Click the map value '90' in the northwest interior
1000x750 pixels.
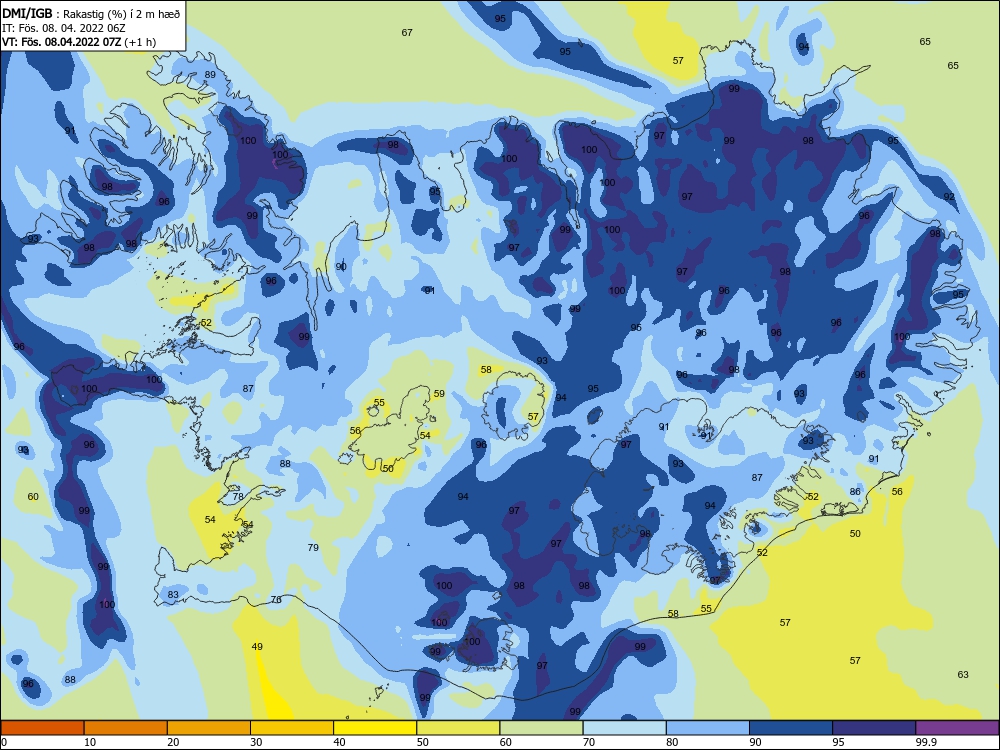341,267
